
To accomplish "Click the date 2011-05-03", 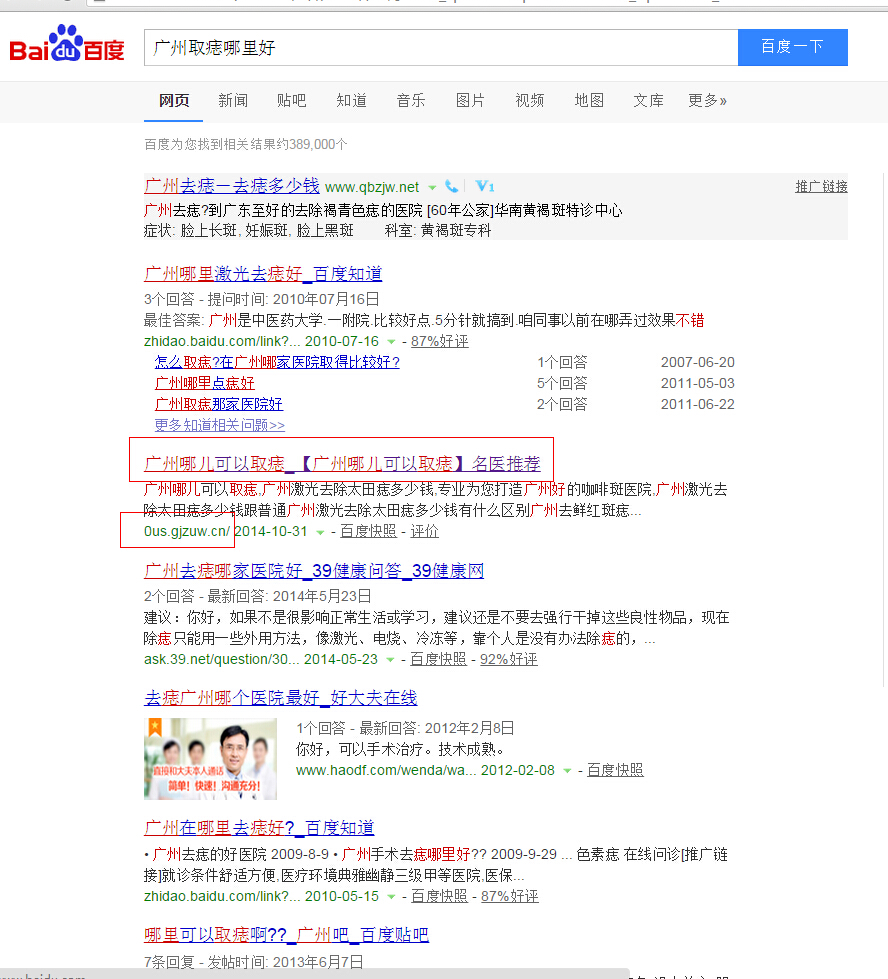I will click(698, 383).
